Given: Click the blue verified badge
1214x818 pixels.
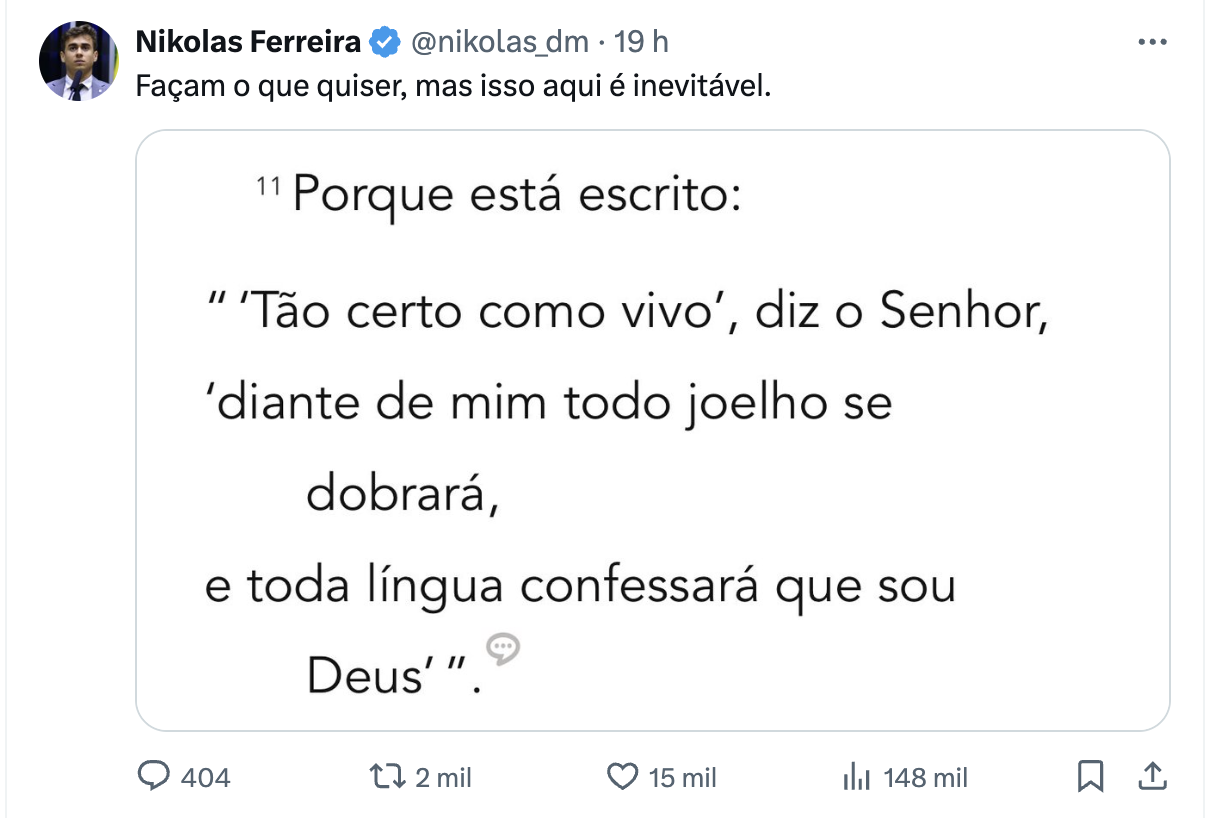Looking at the screenshot, I should pos(384,42).
